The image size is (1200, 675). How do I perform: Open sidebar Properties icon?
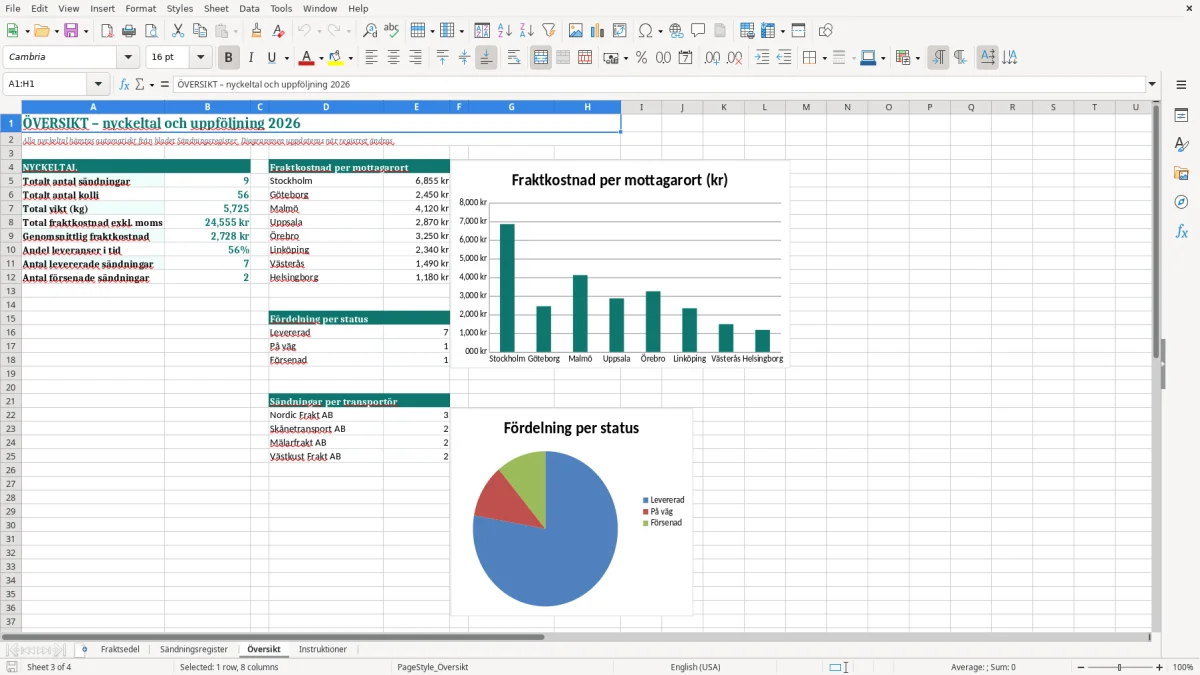tap(1181, 115)
